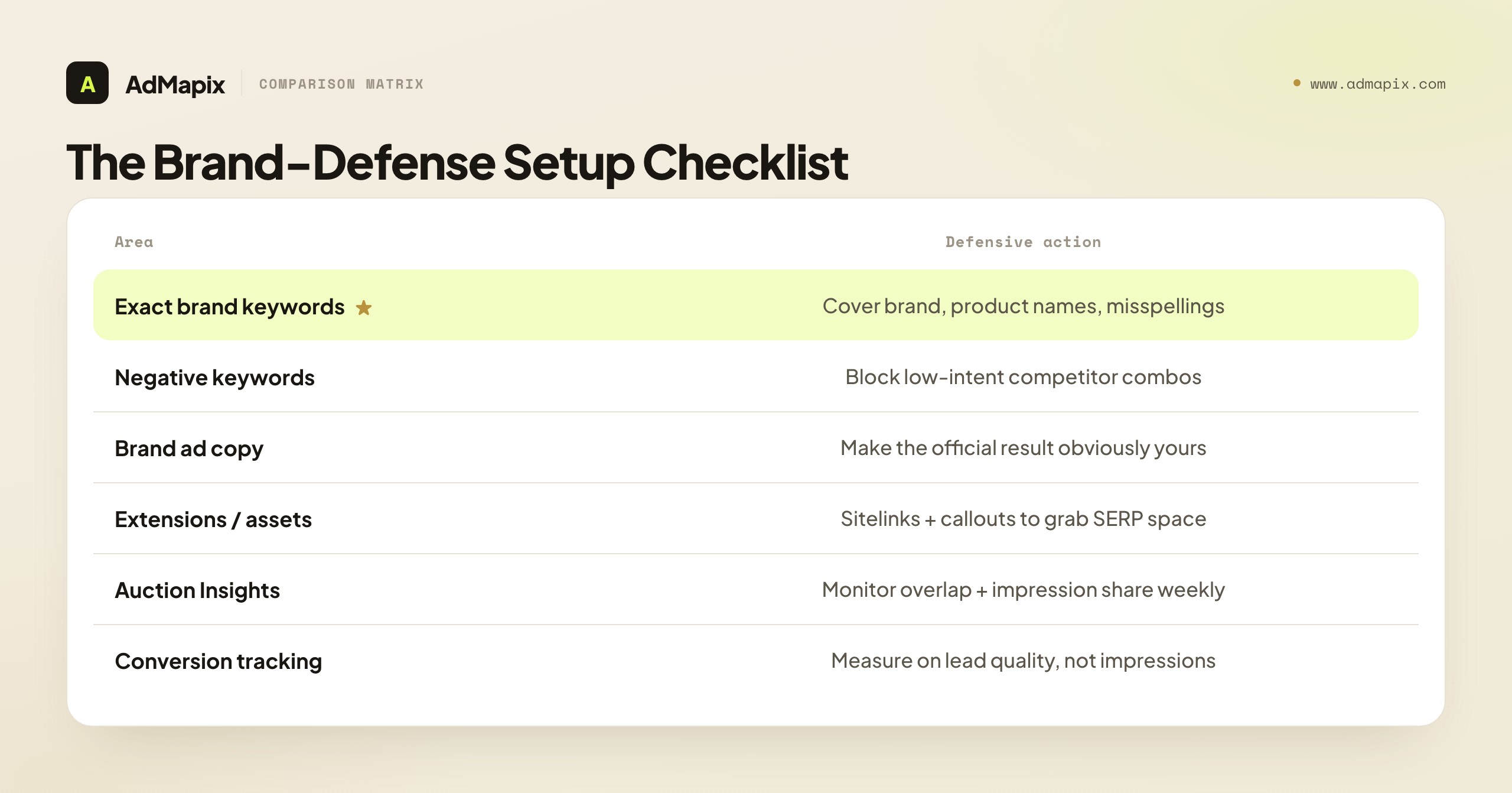Click the AdMapix brand name
The height and width of the screenshot is (793, 1512).
[175, 84]
